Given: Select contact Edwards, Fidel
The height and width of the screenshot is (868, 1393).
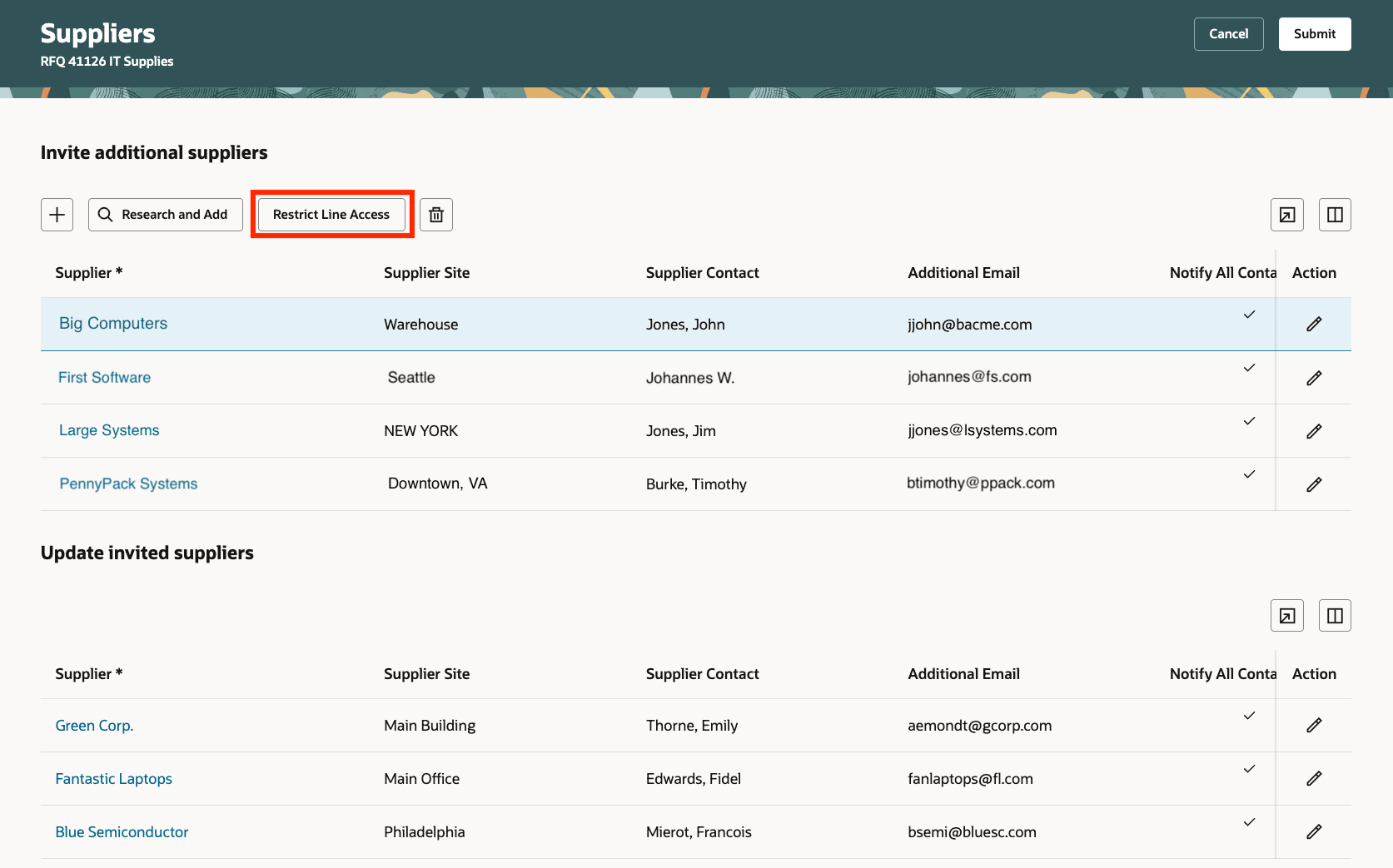Looking at the screenshot, I should point(693,779).
